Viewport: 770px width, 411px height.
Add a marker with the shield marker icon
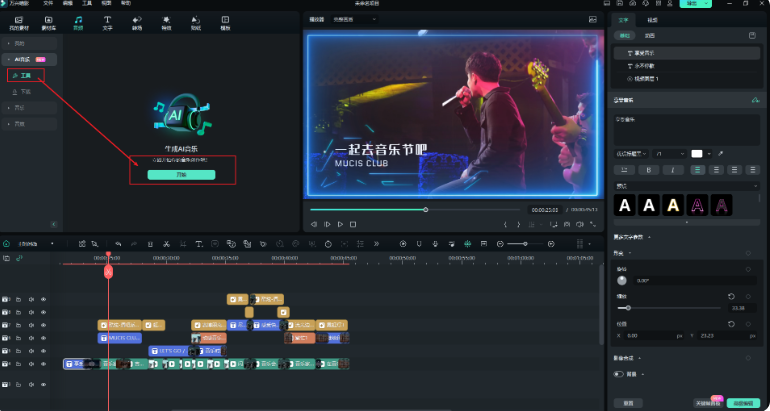(419, 244)
